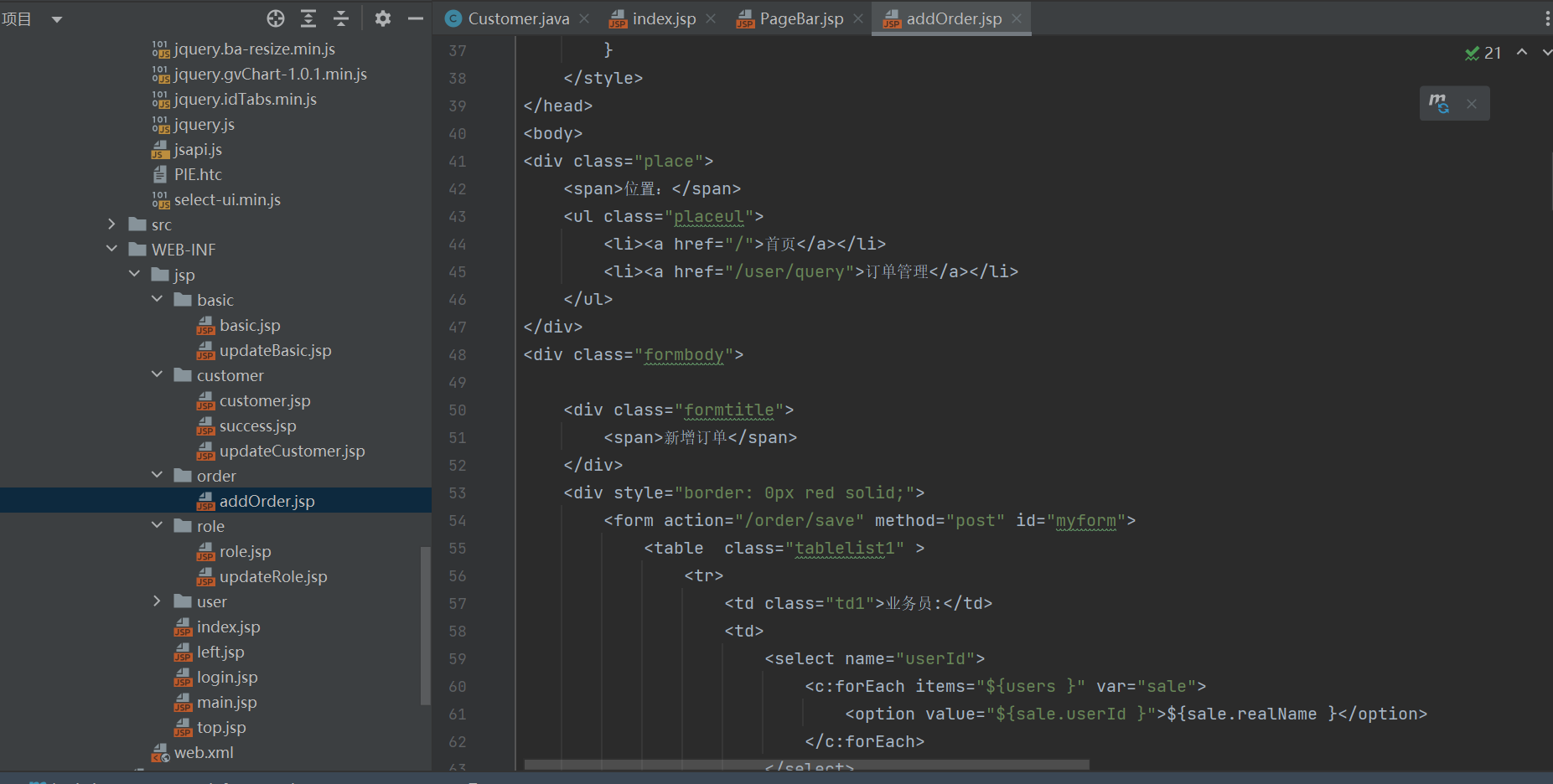1553x784 pixels.
Task: Open web.xml file in tree
Action: pos(204,752)
